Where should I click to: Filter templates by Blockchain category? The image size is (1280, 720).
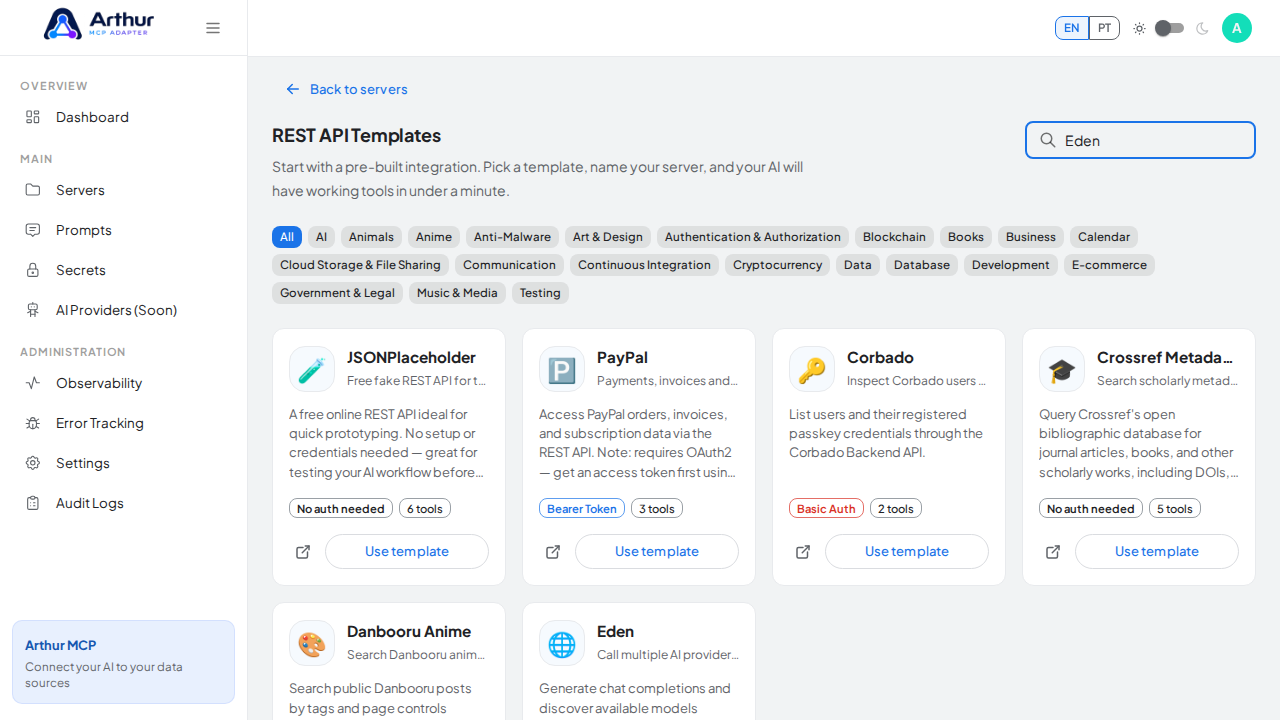coord(894,237)
